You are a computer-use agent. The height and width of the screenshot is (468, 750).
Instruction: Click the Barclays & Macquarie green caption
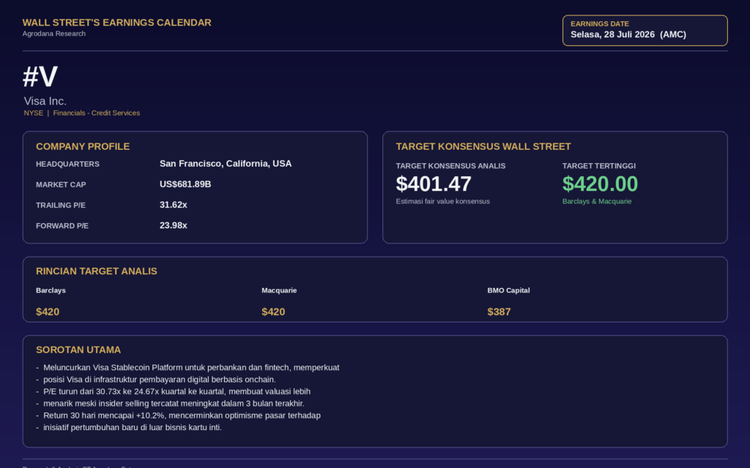tap(597, 201)
